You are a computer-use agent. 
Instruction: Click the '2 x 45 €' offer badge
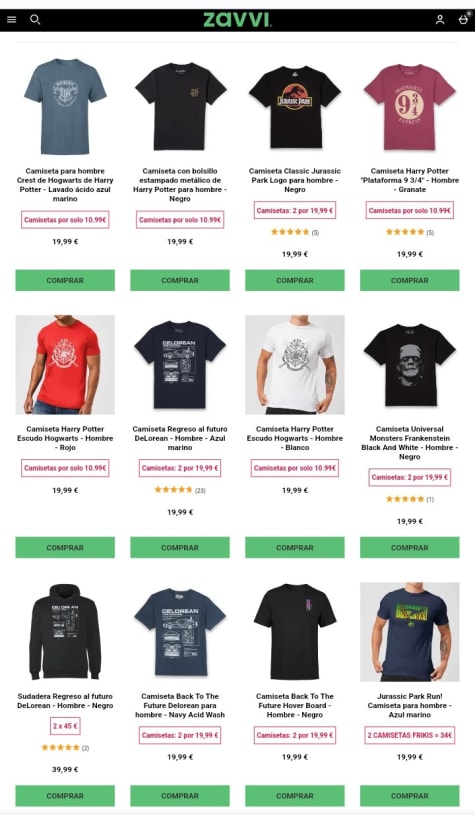point(65,726)
